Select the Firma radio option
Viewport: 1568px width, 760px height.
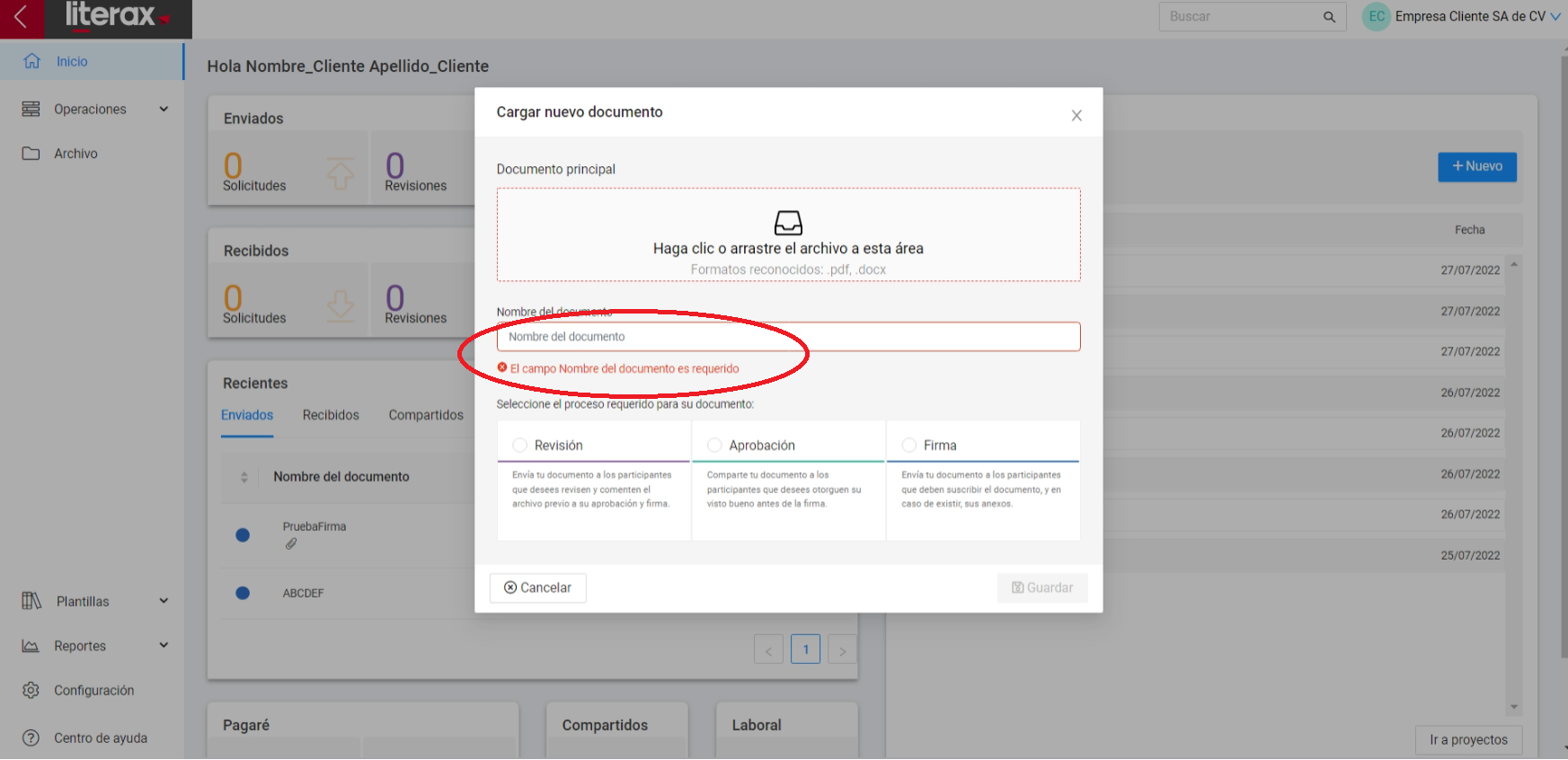pyautogui.click(x=909, y=446)
